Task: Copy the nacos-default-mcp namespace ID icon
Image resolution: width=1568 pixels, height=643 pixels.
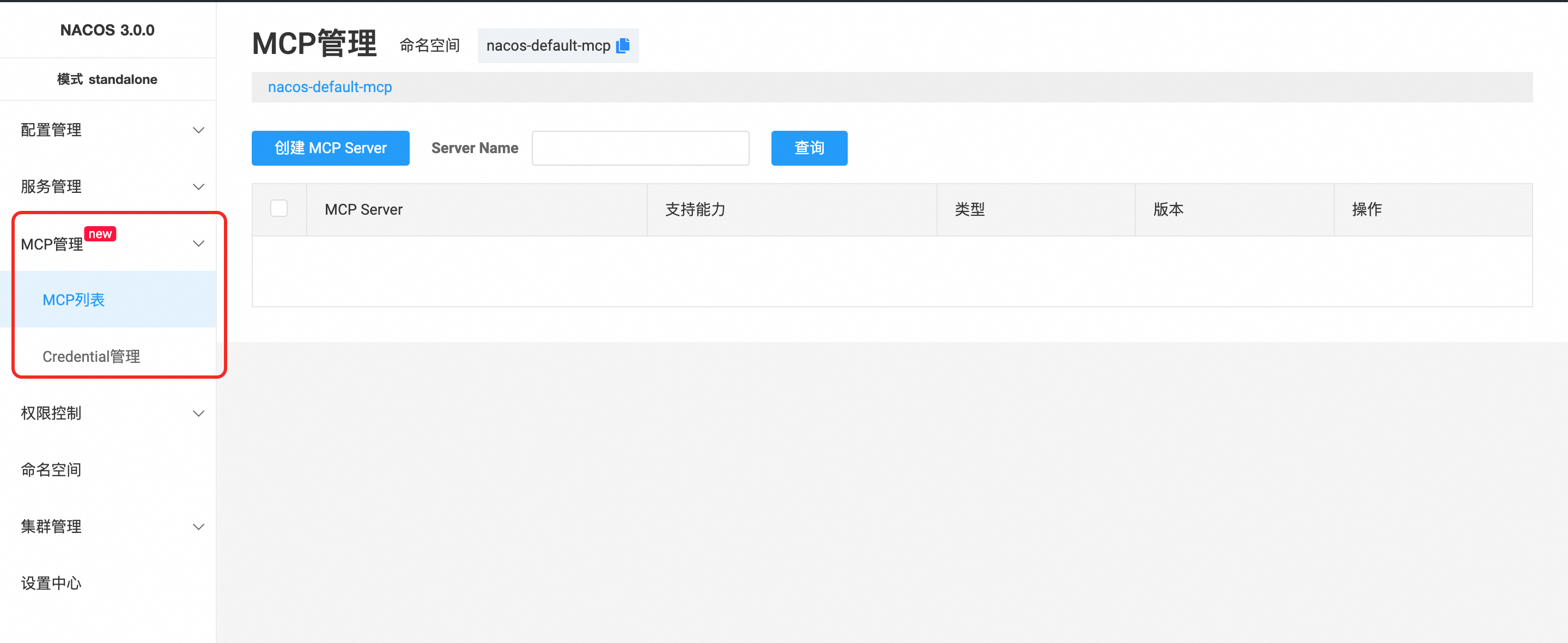Action: click(x=623, y=46)
